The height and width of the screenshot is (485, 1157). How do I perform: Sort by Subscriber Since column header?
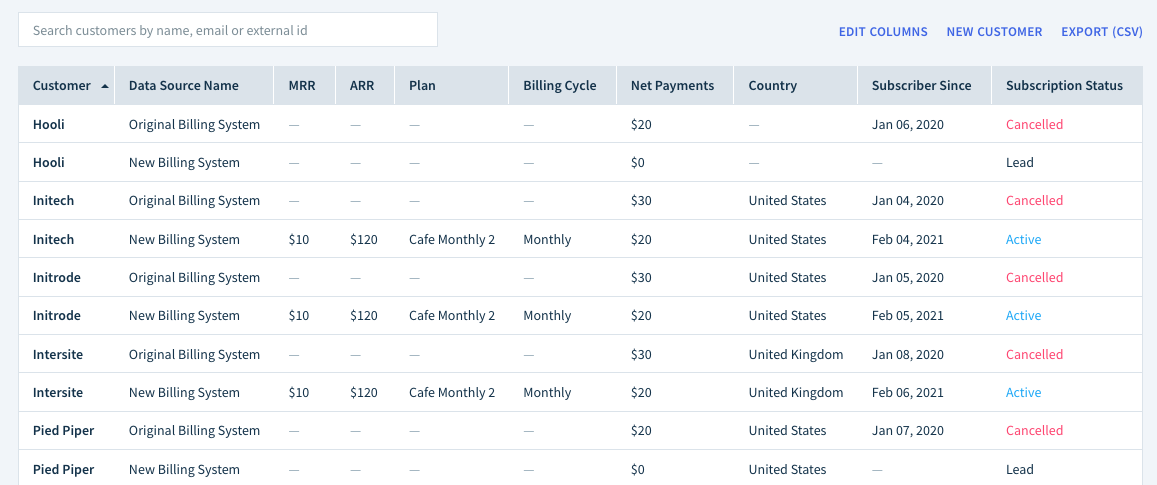point(922,86)
